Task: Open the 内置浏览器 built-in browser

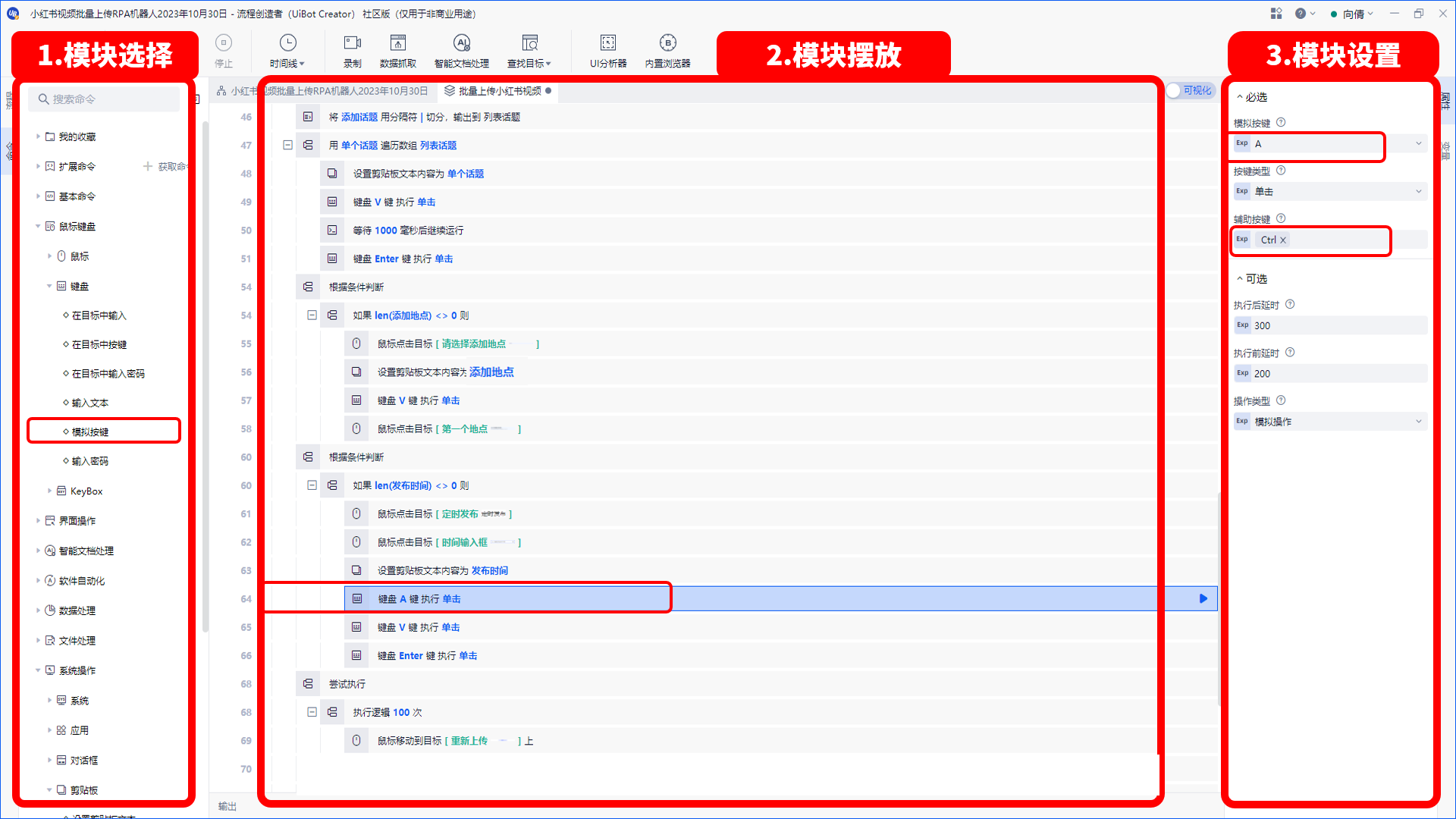Action: pyautogui.click(x=667, y=50)
